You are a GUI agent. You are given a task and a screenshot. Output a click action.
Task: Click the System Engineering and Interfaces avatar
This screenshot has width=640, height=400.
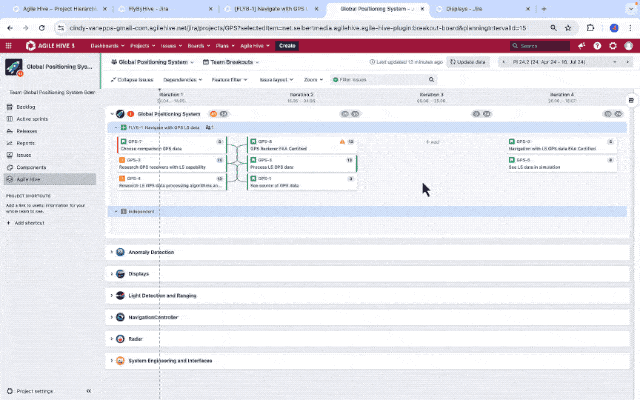coord(120,360)
